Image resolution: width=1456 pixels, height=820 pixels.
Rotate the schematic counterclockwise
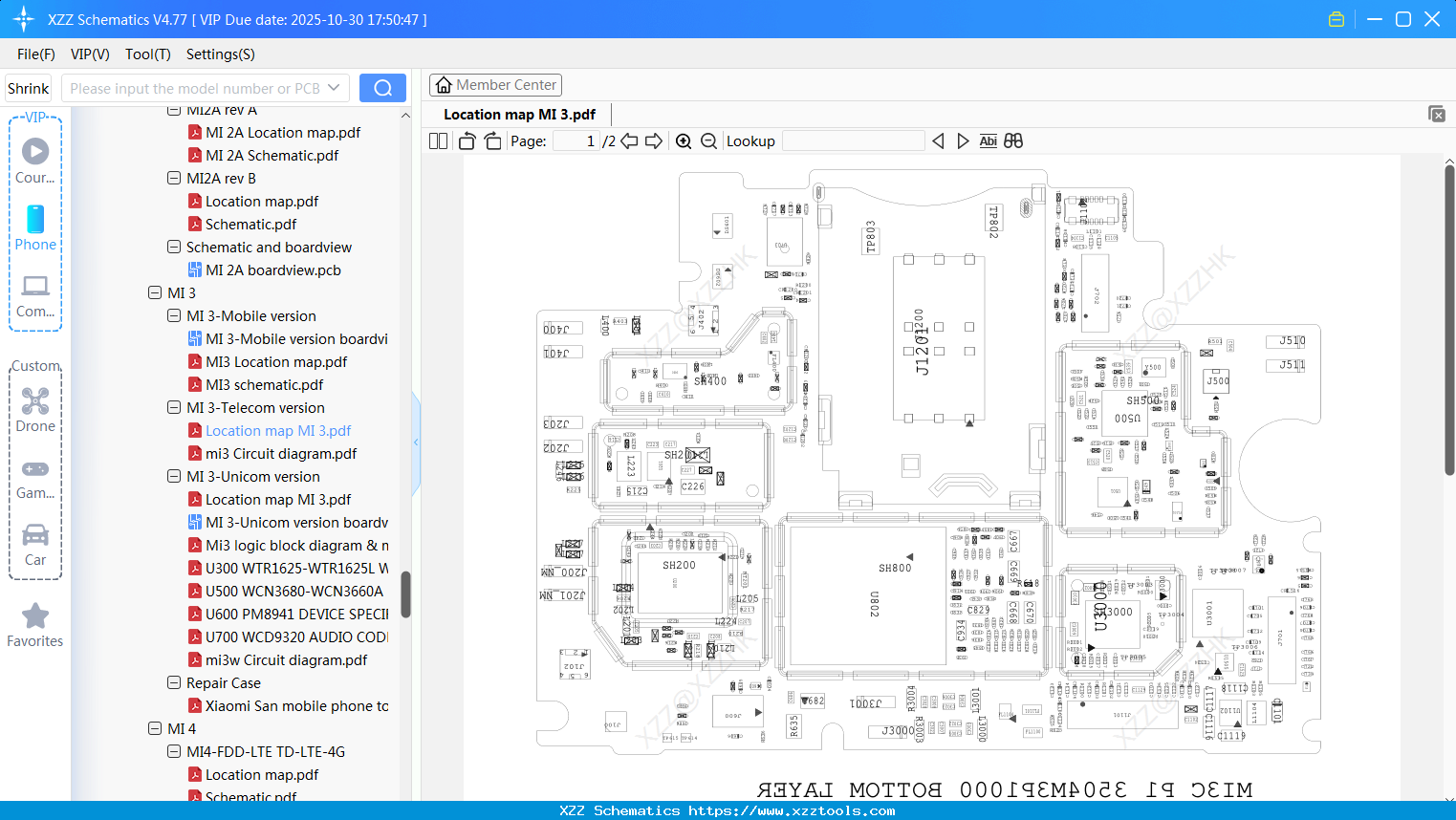click(466, 140)
